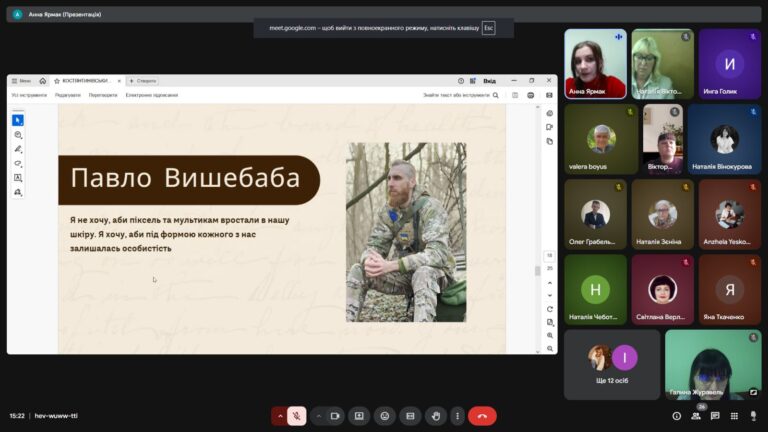Leave the call with red hang-up button
The width and height of the screenshot is (768, 432).
tap(482, 416)
